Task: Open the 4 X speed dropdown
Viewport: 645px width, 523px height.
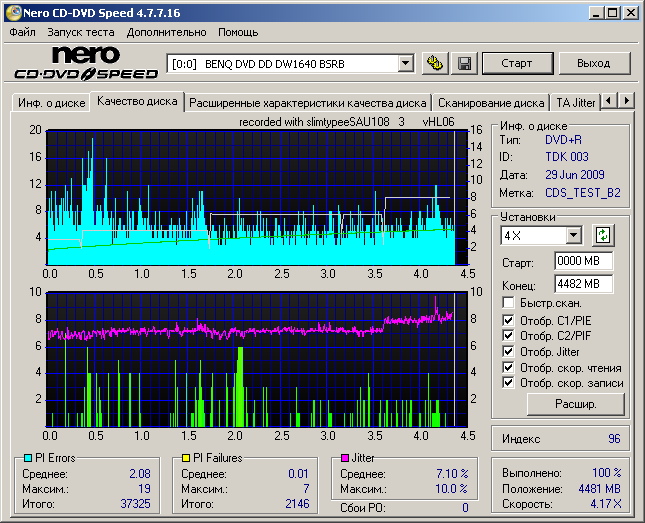Action: click(573, 235)
